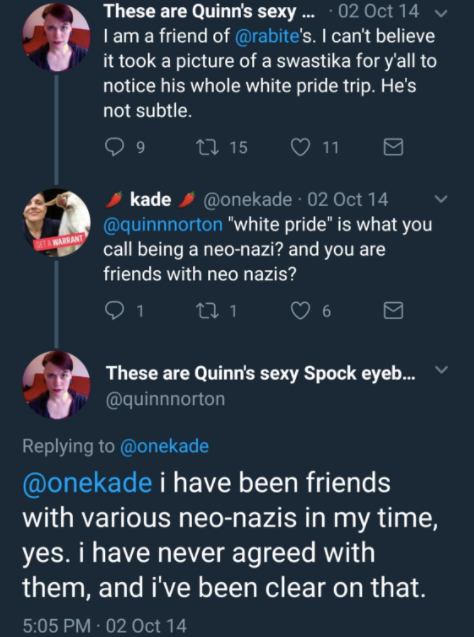Send first tweet via envelope message icon
Screen dimensions: 474x637
click(x=393, y=147)
